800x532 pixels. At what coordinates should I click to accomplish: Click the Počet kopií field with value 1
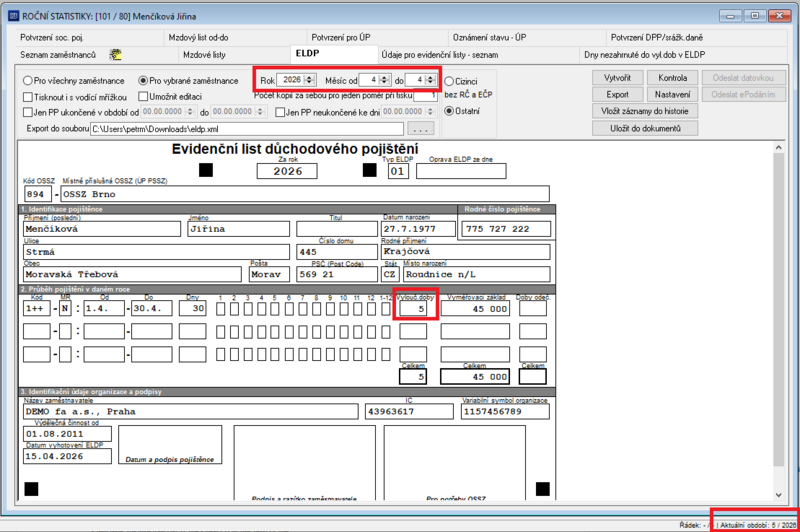pos(425,95)
